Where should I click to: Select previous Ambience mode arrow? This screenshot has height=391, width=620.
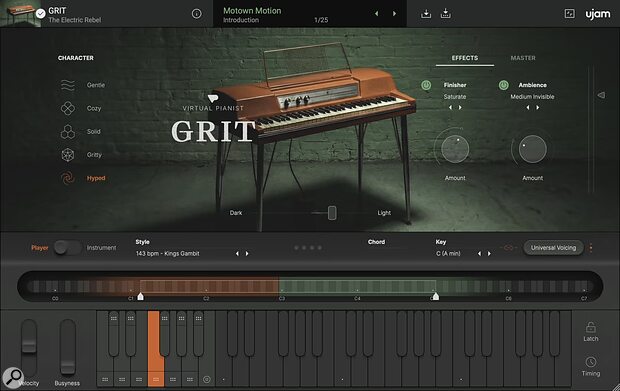(527, 108)
